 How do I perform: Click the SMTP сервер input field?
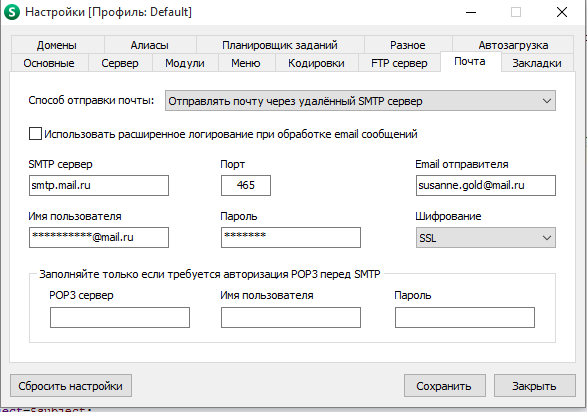click(x=99, y=185)
